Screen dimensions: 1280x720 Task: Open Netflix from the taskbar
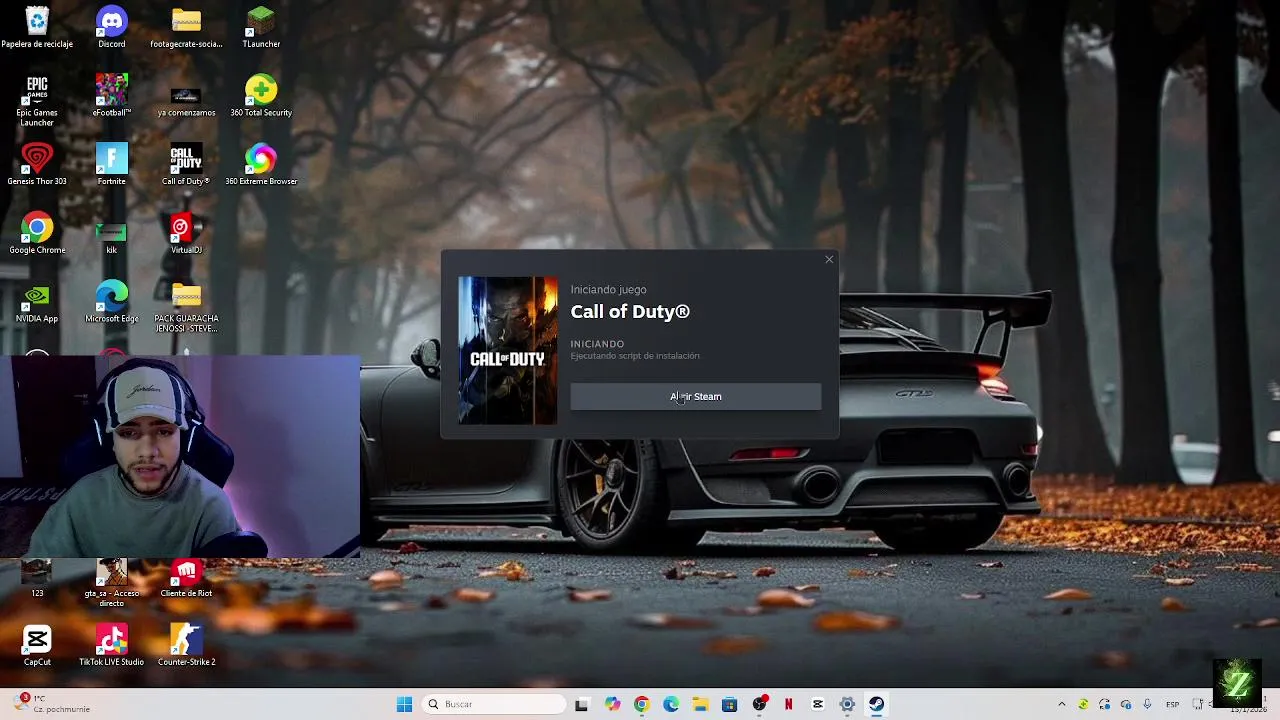point(788,704)
